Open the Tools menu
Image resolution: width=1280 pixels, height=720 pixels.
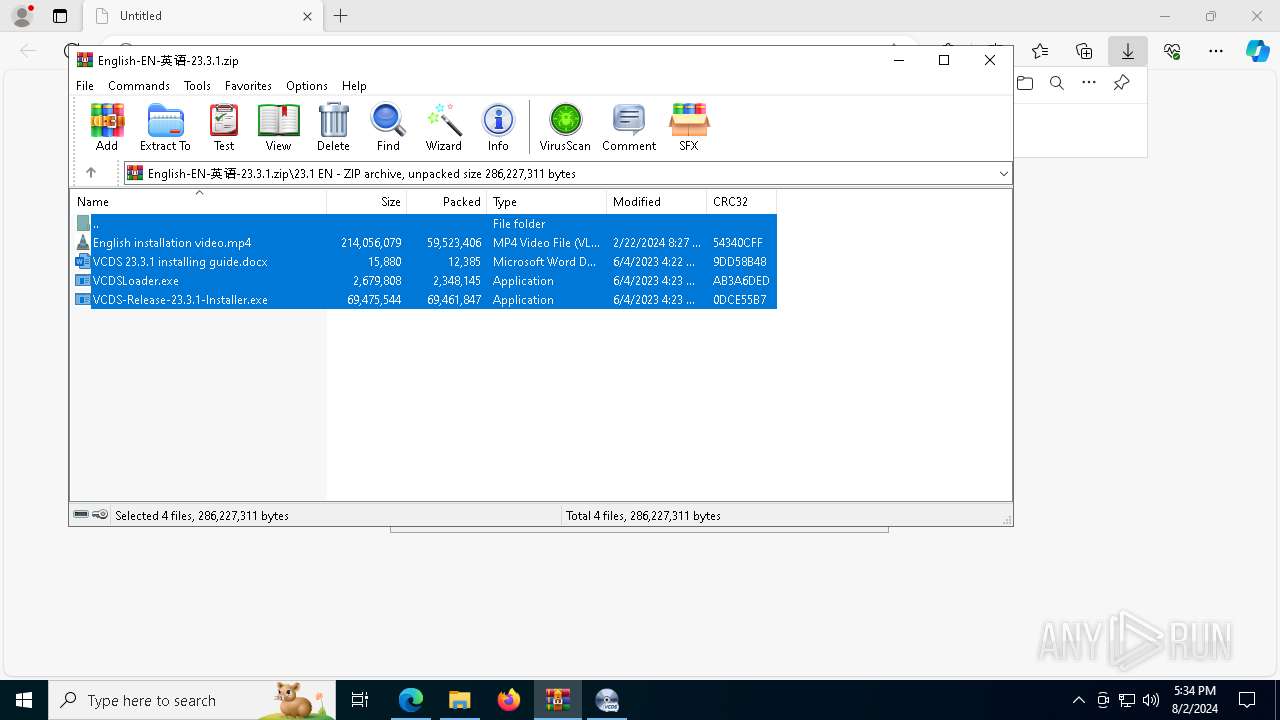click(197, 86)
